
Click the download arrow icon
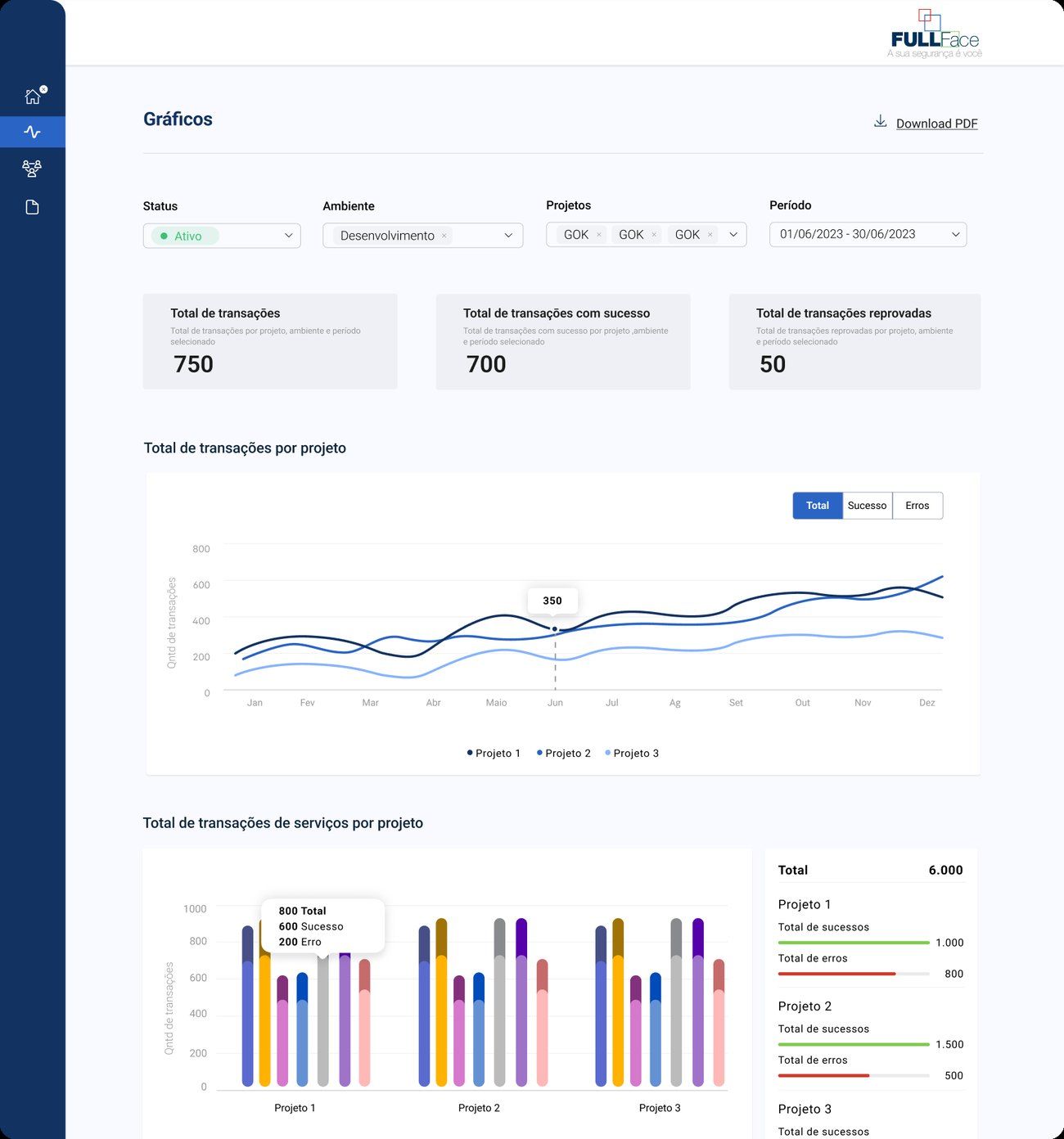(881, 122)
